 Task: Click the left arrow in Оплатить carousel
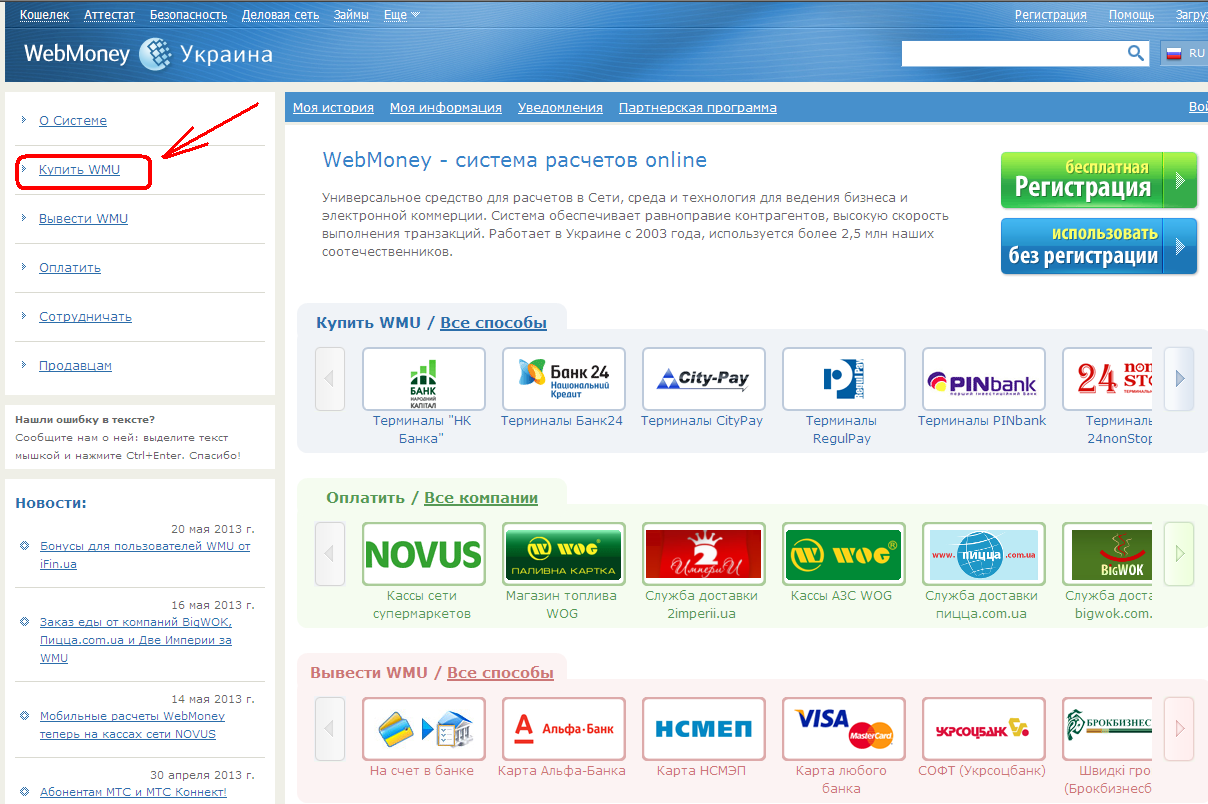coord(330,554)
